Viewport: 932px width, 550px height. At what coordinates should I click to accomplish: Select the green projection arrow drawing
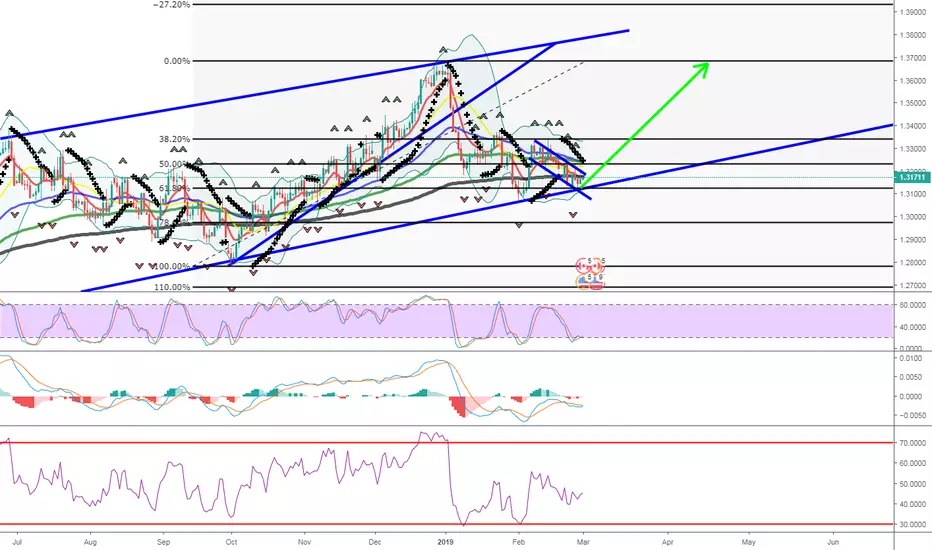[644, 125]
